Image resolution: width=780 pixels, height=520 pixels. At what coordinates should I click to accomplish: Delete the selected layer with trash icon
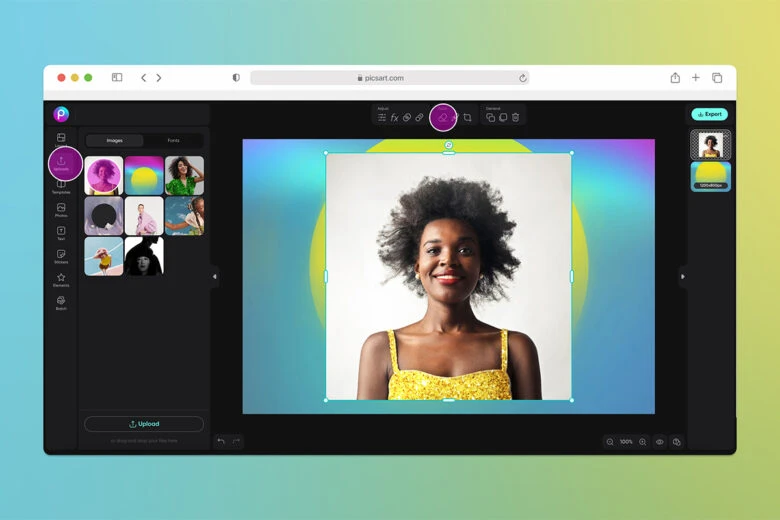(516, 118)
